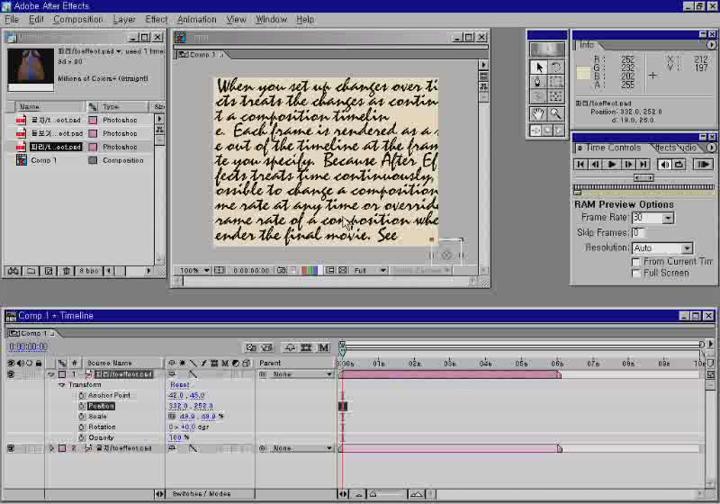Image resolution: width=720 pixels, height=504 pixels.
Task: Play the composition in Time Controls
Action: pyautogui.click(x=612, y=164)
